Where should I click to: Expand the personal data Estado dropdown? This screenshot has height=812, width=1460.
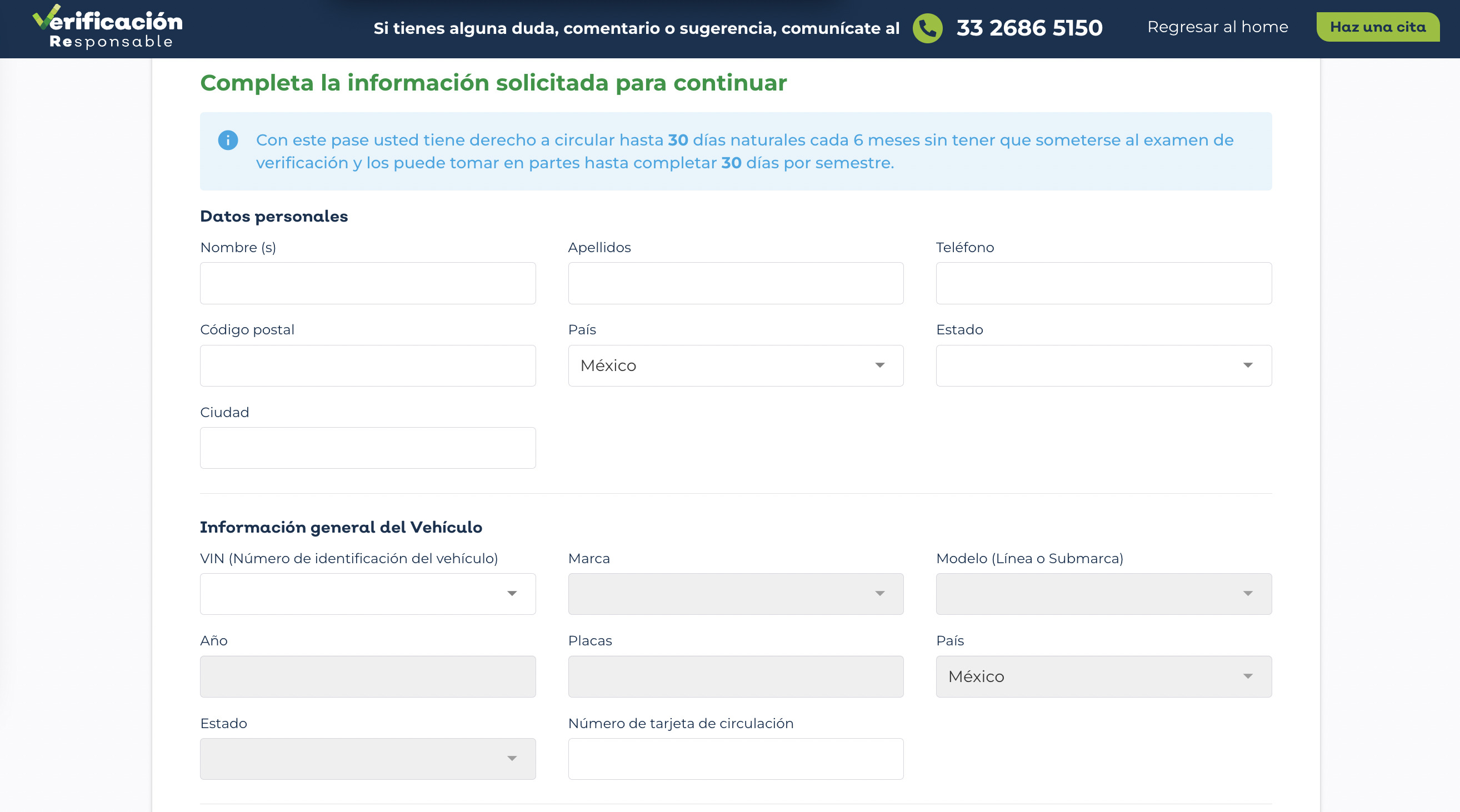[x=1103, y=365]
